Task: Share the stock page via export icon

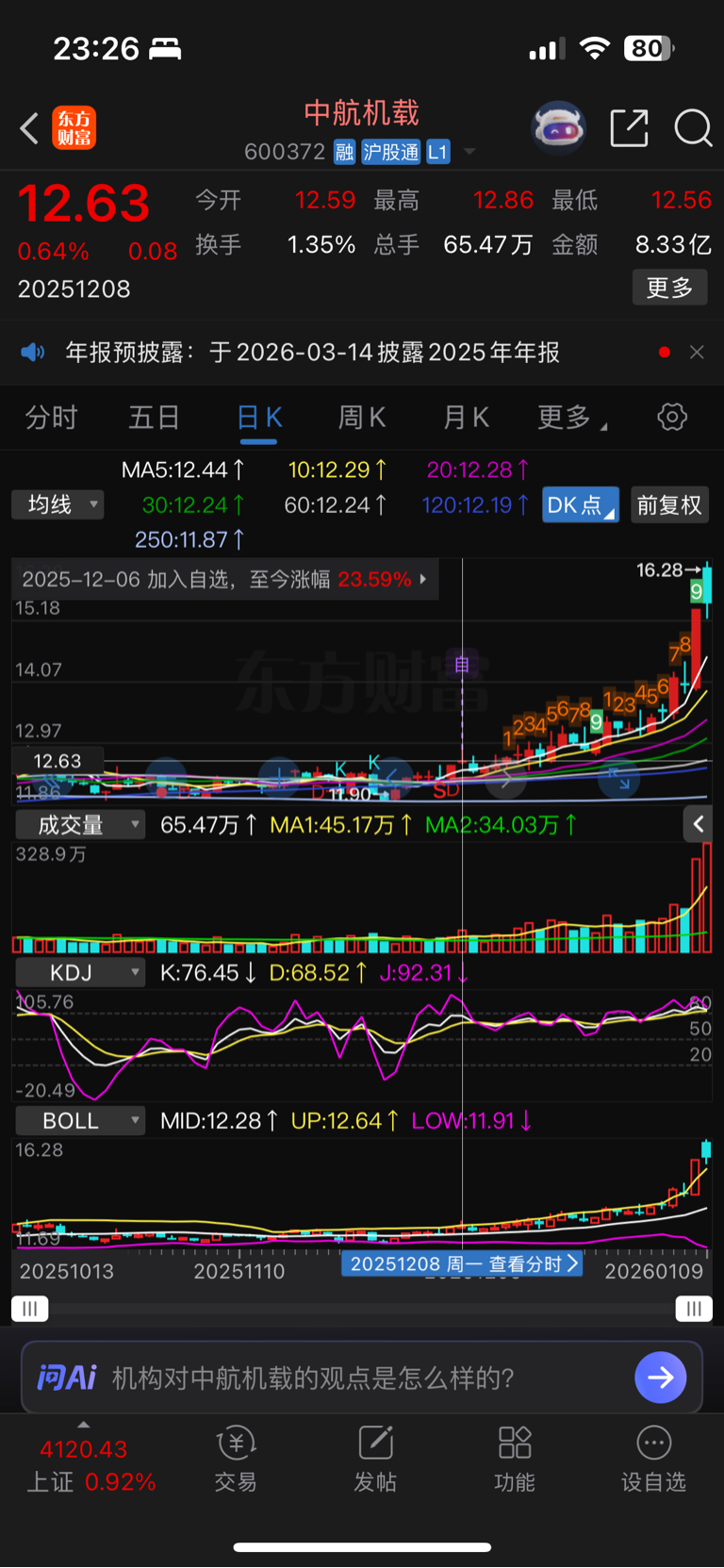Action: 629,127
